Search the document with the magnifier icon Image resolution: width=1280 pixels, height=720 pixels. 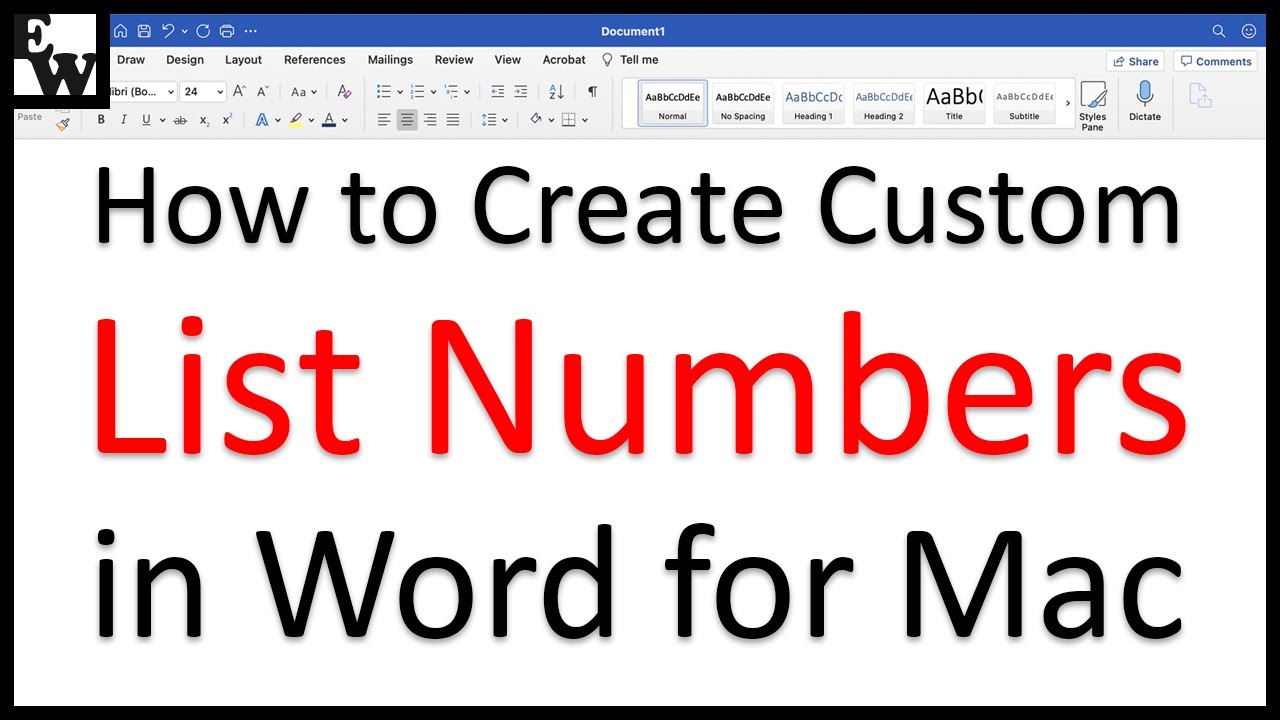(1219, 31)
